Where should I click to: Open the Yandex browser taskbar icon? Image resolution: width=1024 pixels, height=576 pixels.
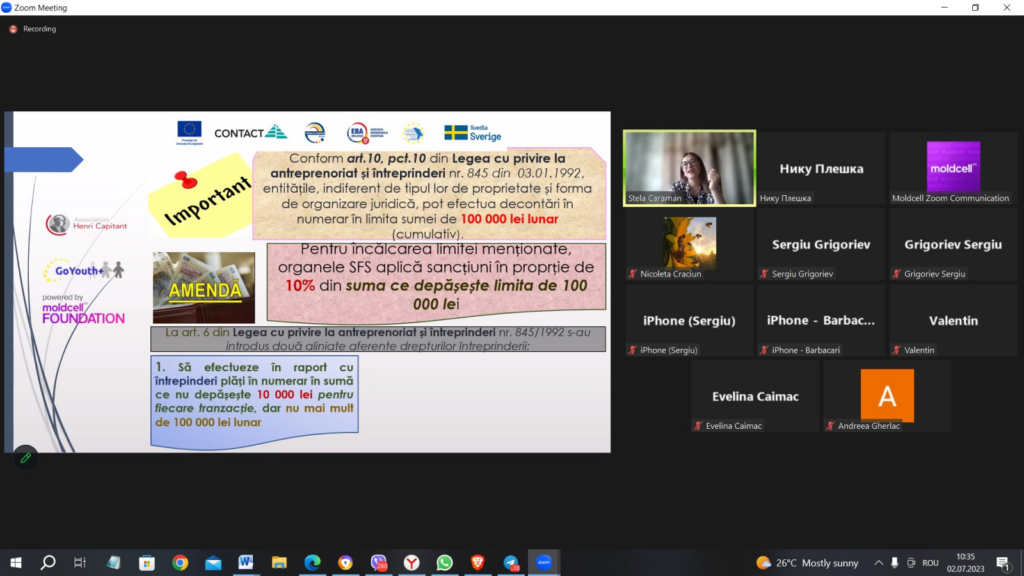tap(411, 562)
